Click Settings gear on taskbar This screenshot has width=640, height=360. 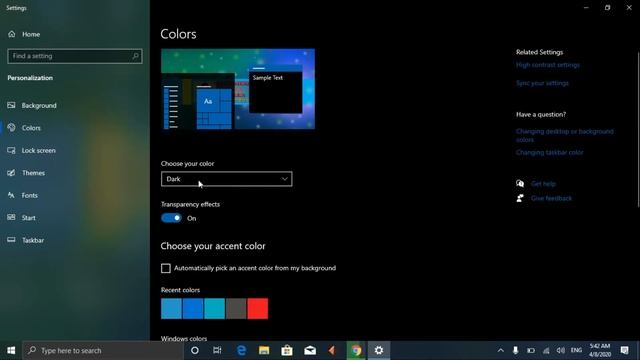point(379,351)
